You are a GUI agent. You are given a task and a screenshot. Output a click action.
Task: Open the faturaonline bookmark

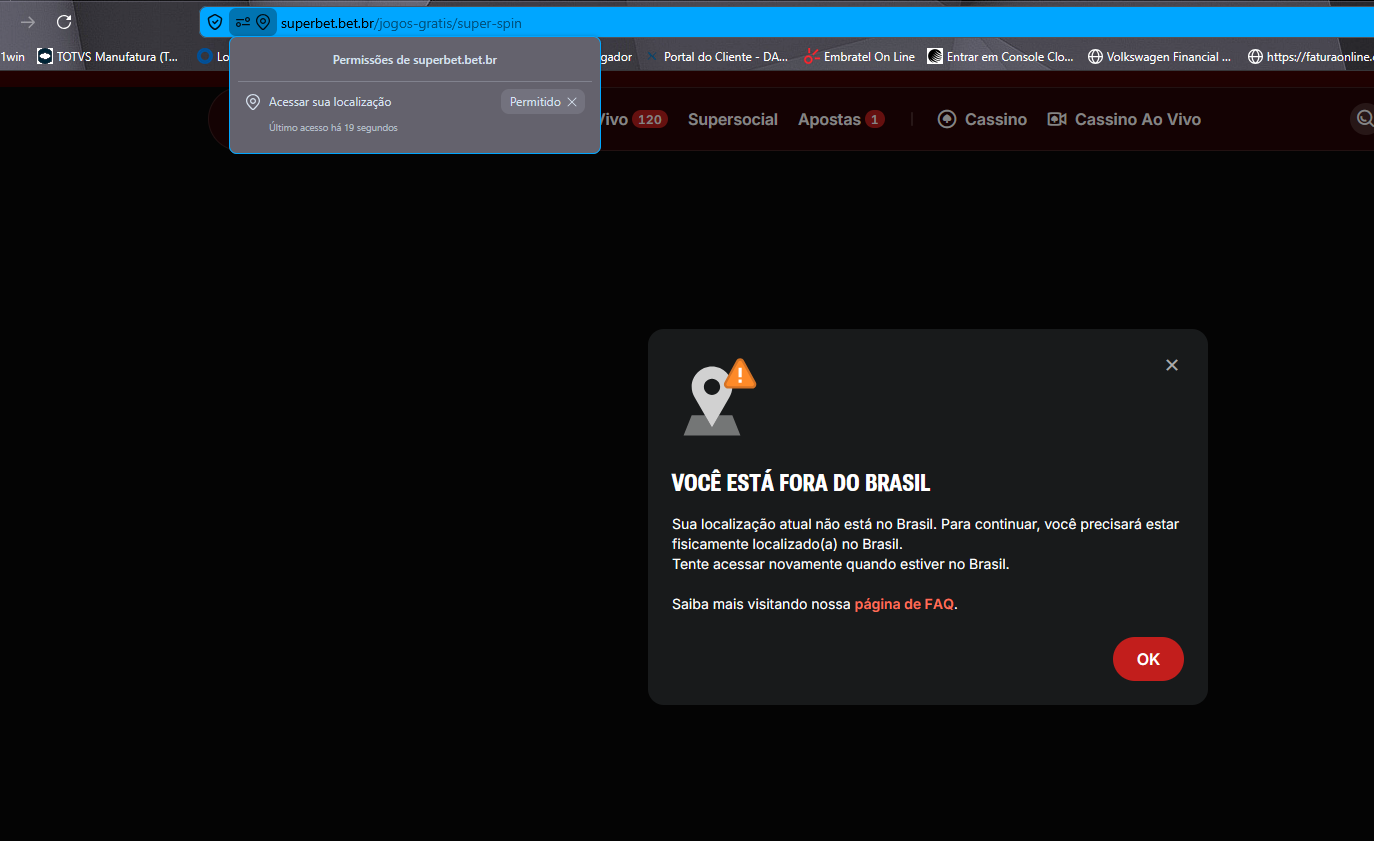coord(1311,57)
